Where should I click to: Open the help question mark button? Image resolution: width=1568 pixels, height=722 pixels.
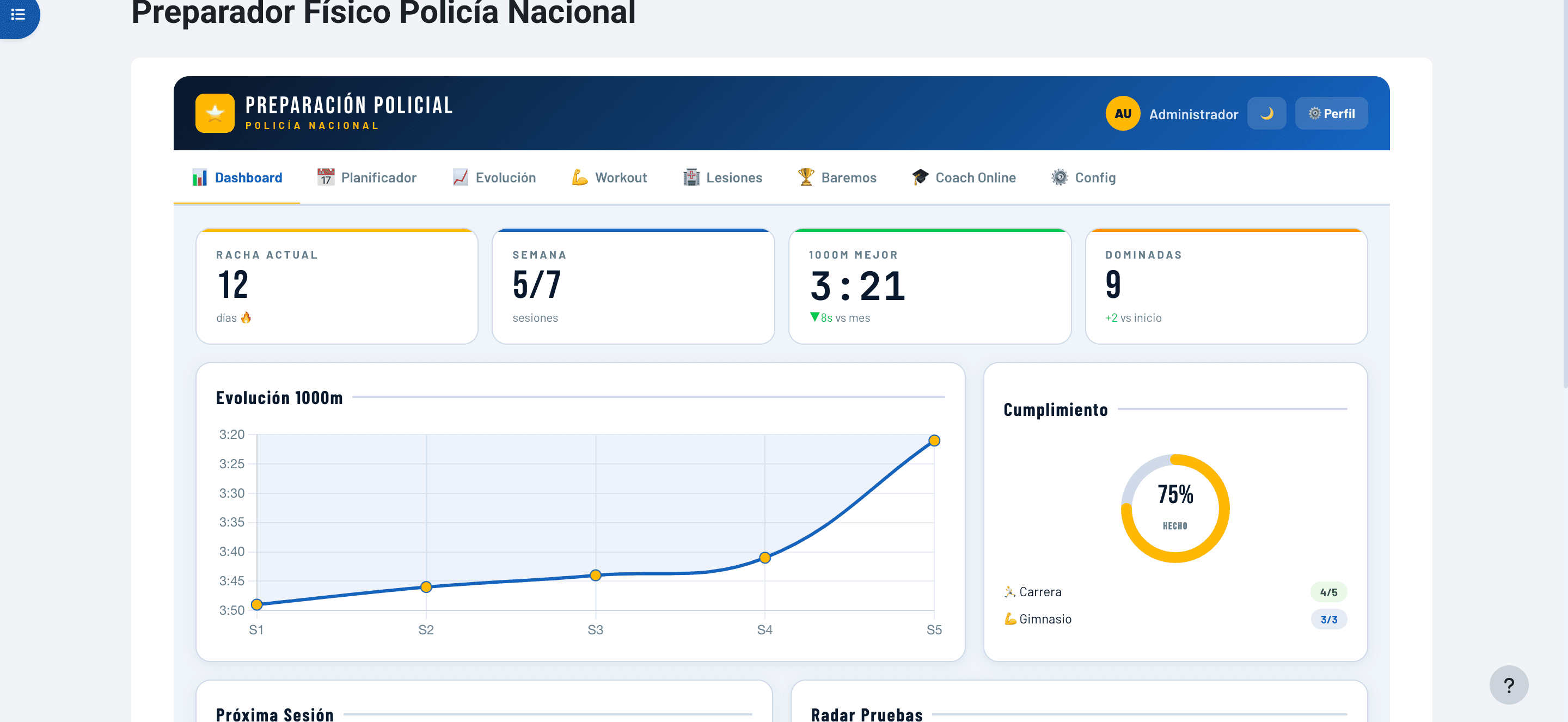click(x=1508, y=685)
